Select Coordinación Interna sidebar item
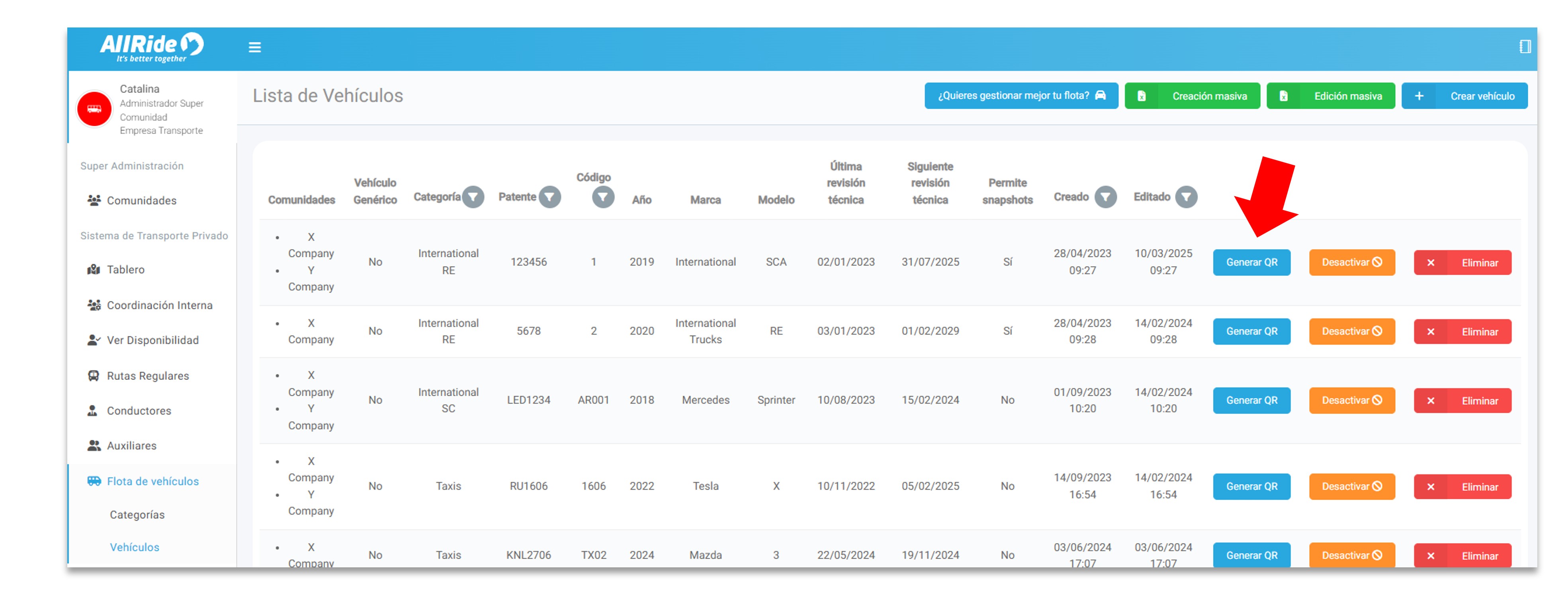1568x598 pixels. 160,305
